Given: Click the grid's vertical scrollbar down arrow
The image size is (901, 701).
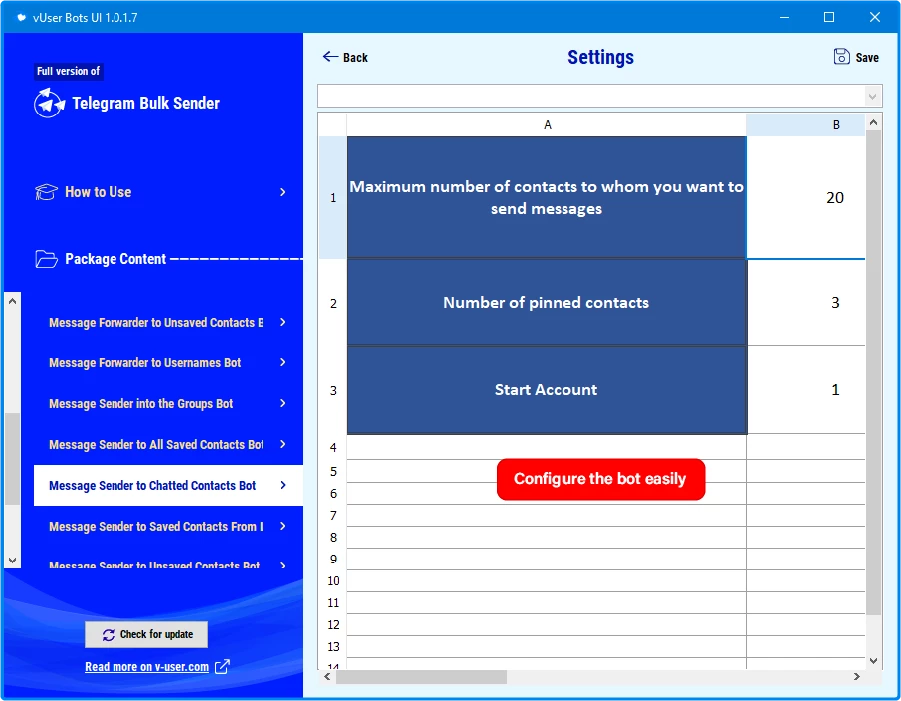Looking at the screenshot, I should pyautogui.click(x=873, y=661).
